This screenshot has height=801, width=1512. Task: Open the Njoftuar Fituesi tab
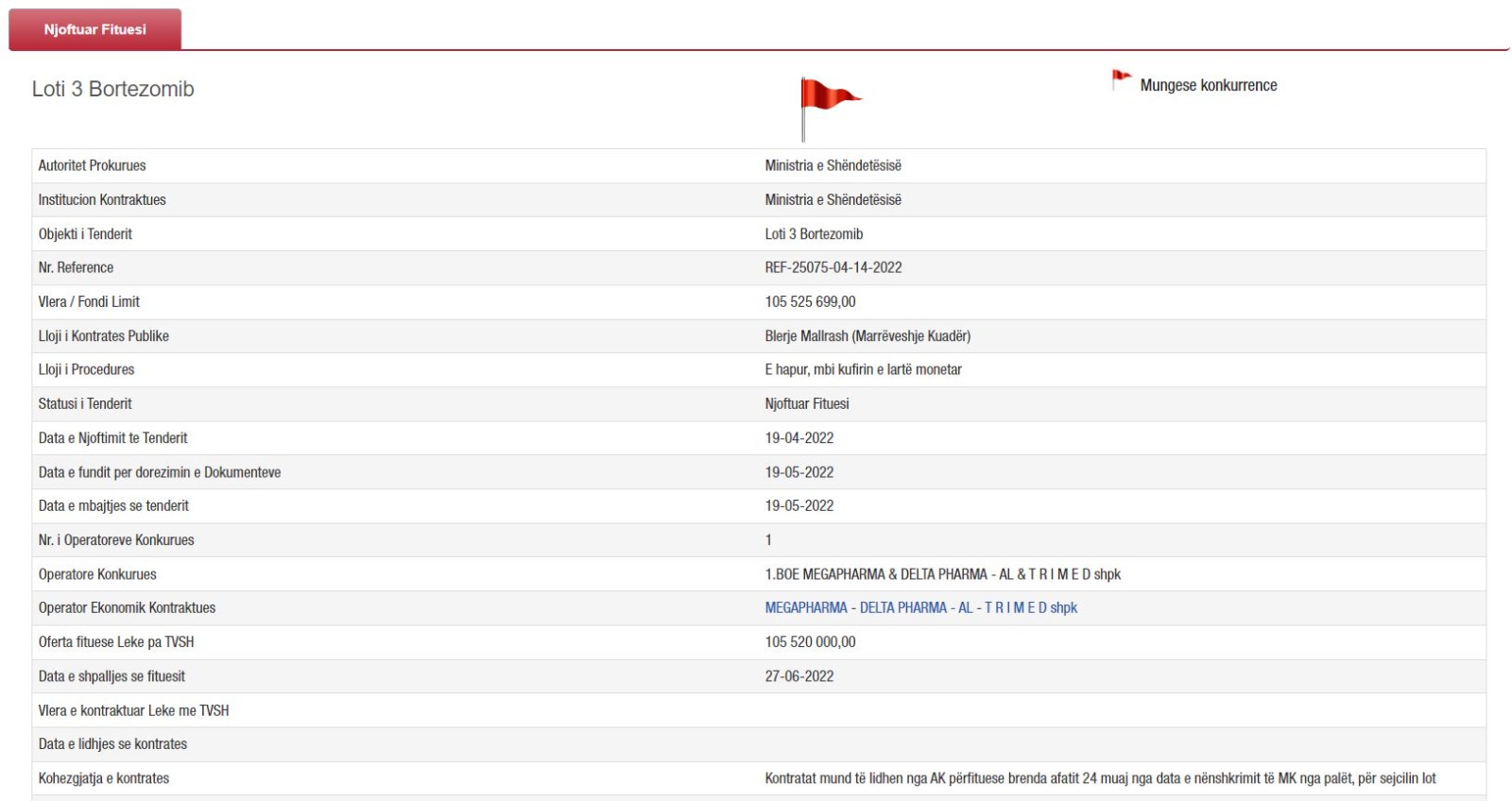tap(94, 29)
